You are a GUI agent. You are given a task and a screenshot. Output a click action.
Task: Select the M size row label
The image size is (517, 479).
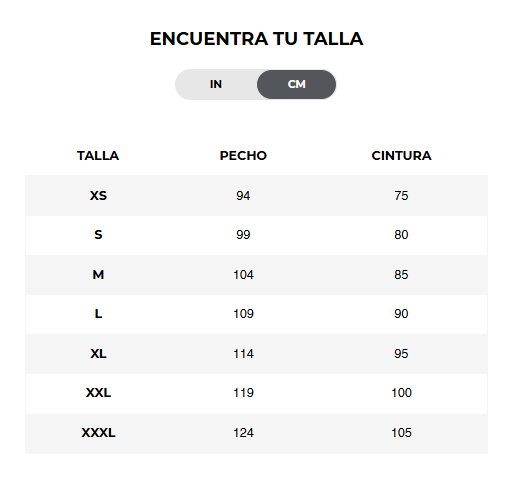98,275
